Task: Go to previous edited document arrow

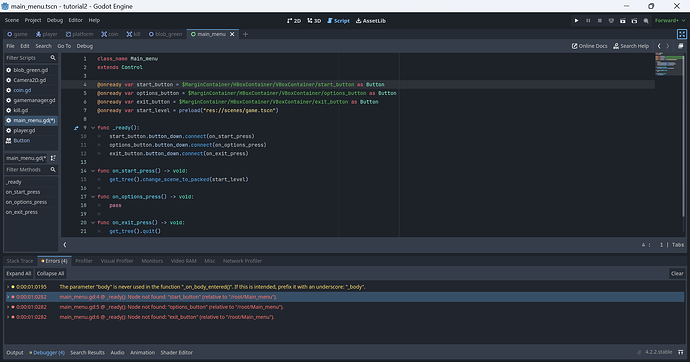Action: 659,46
